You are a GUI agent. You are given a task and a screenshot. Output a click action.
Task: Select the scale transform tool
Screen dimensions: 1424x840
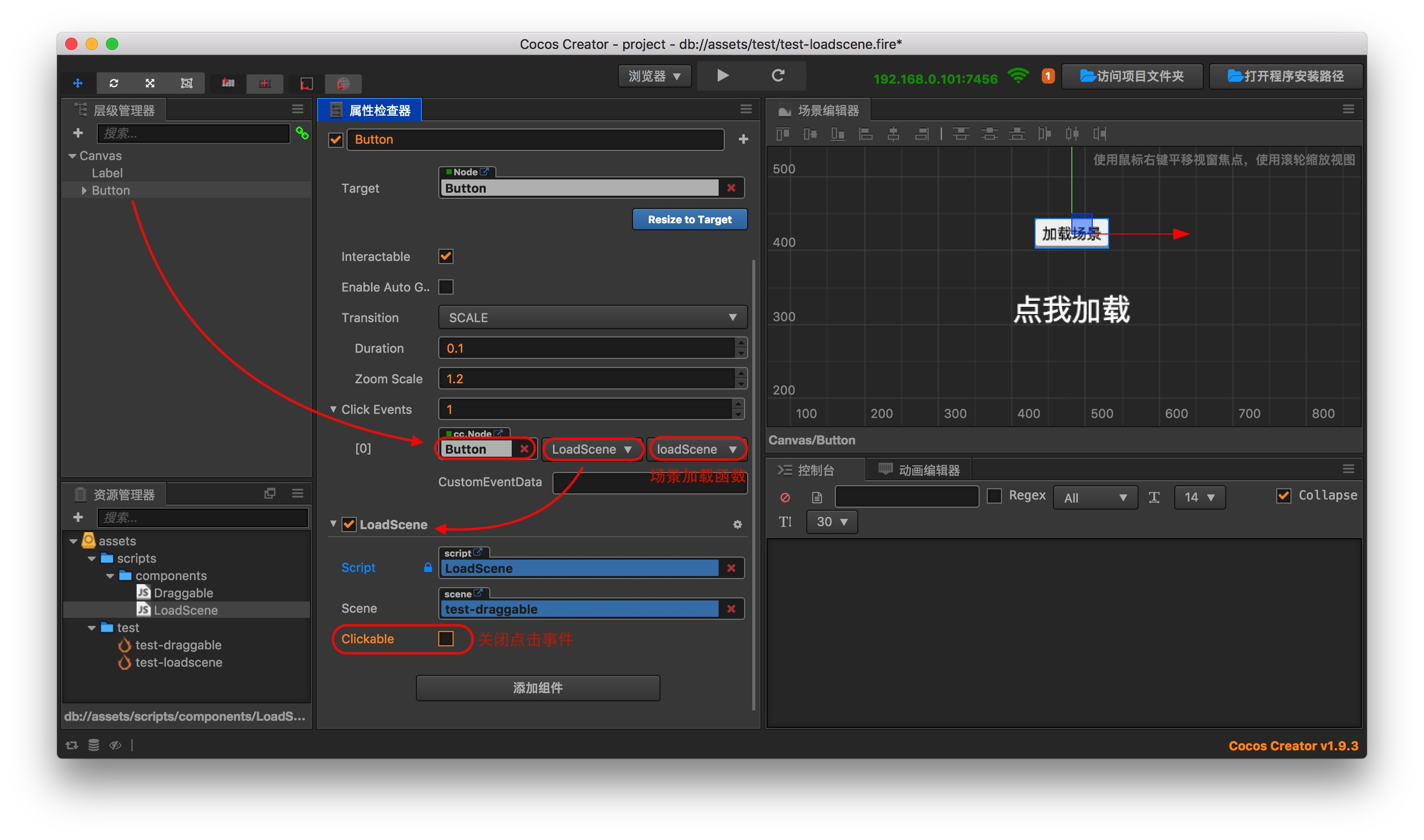coord(150,83)
